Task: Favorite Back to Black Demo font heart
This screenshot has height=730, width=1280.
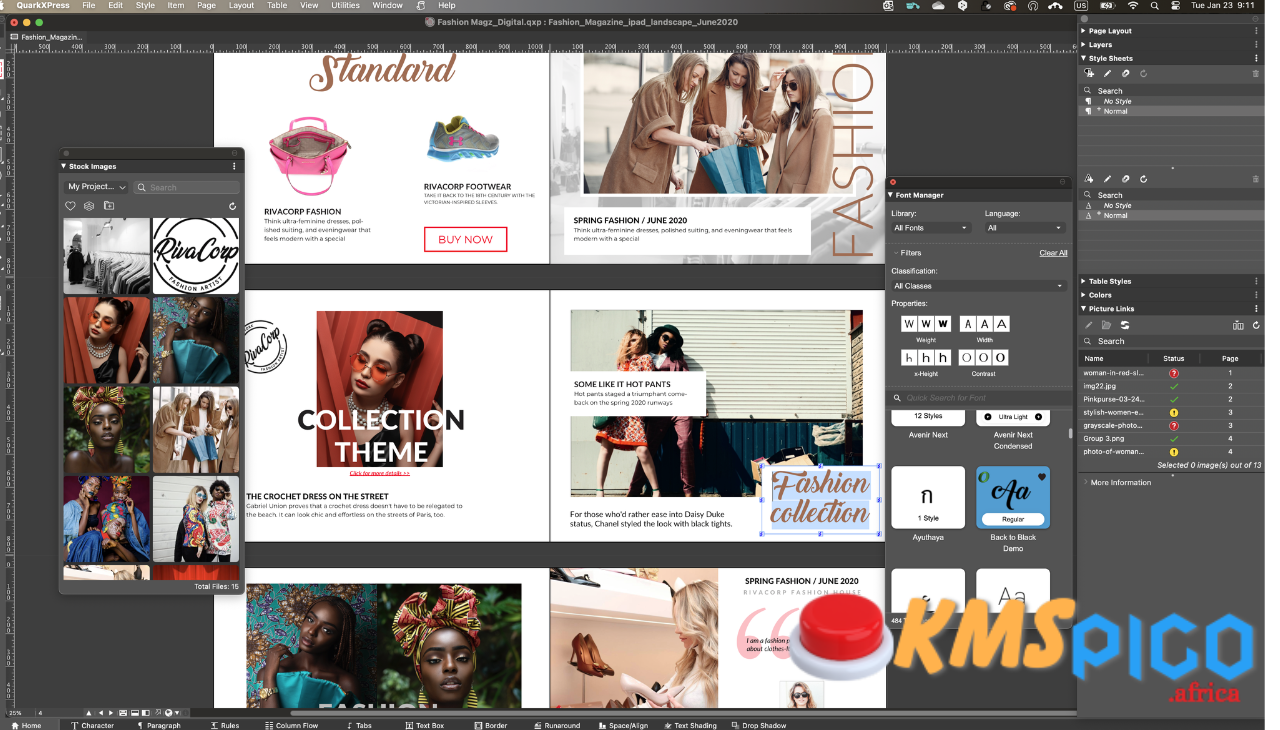Action: click(x=1042, y=476)
